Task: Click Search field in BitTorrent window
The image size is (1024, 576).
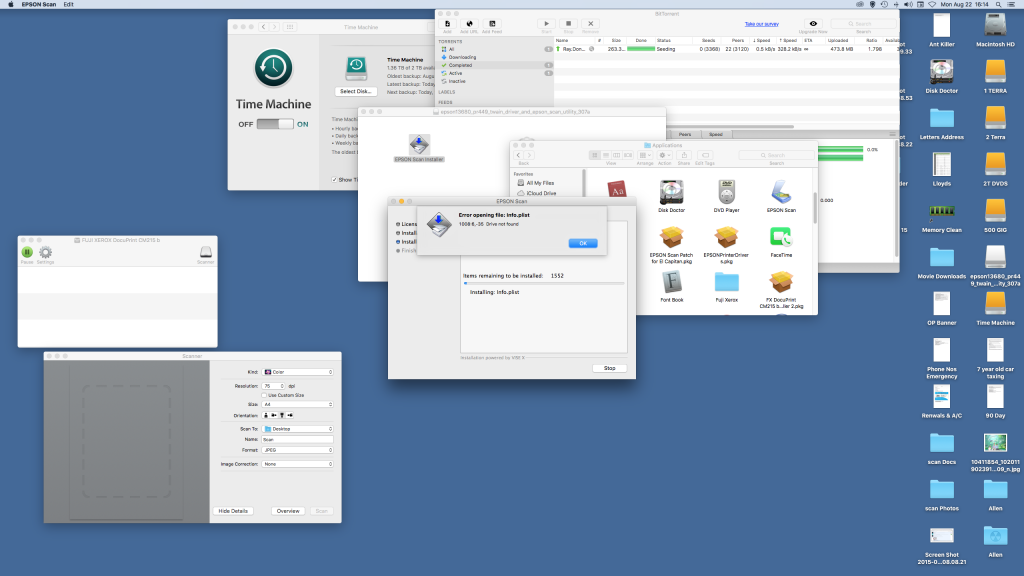Action: (x=863, y=24)
